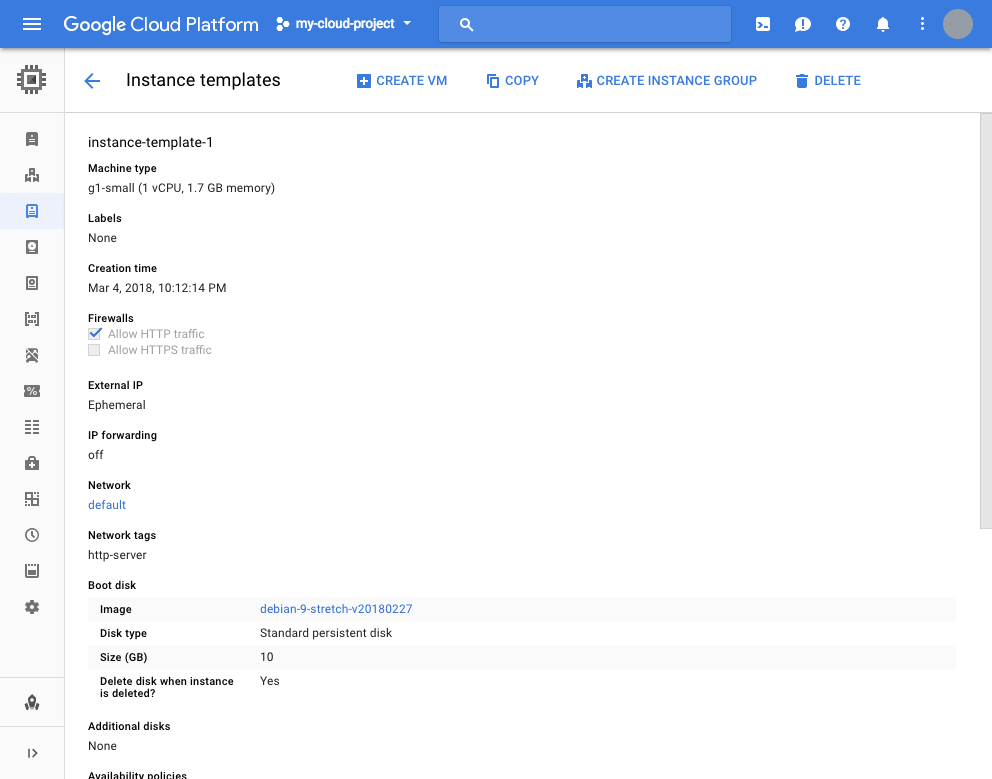This screenshot has height=779, width=992.
Task: Go back with the left arrow
Action: [x=92, y=80]
